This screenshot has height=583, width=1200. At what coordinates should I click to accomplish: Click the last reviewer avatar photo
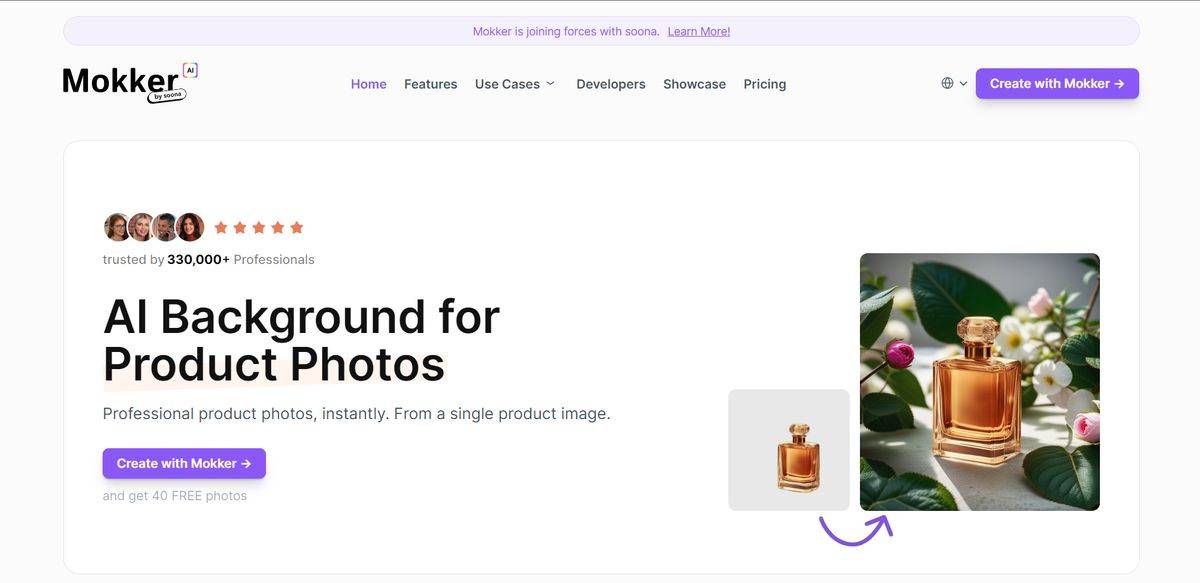(x=190, y=227)
